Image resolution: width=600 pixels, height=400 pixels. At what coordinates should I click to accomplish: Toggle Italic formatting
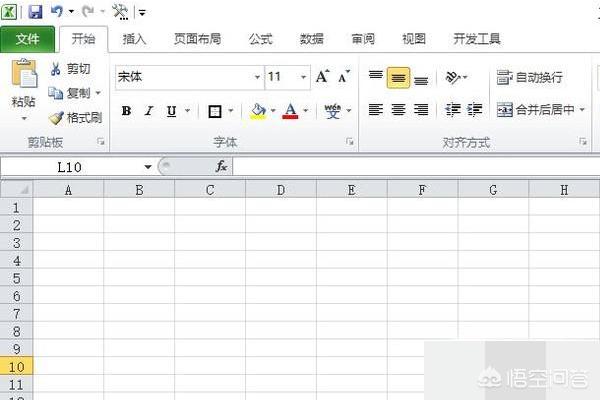[149, 111]
